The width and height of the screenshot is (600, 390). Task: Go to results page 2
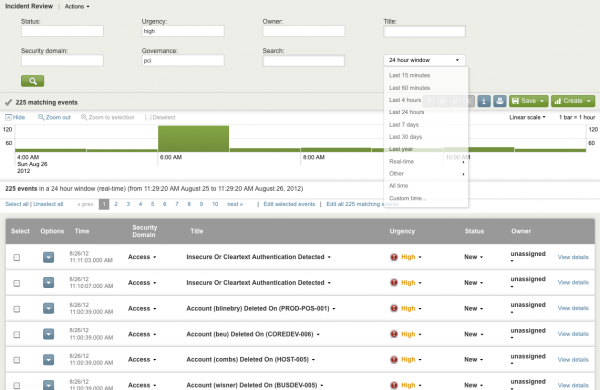(116, 204)
